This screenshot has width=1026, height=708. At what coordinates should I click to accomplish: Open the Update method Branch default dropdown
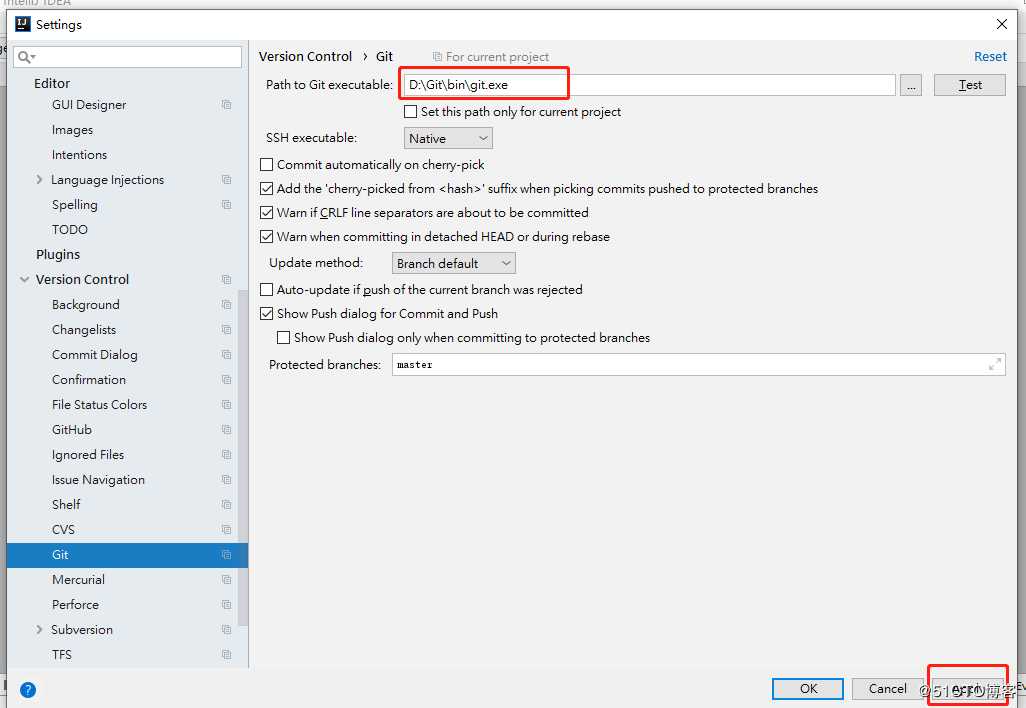click(453, 263)
